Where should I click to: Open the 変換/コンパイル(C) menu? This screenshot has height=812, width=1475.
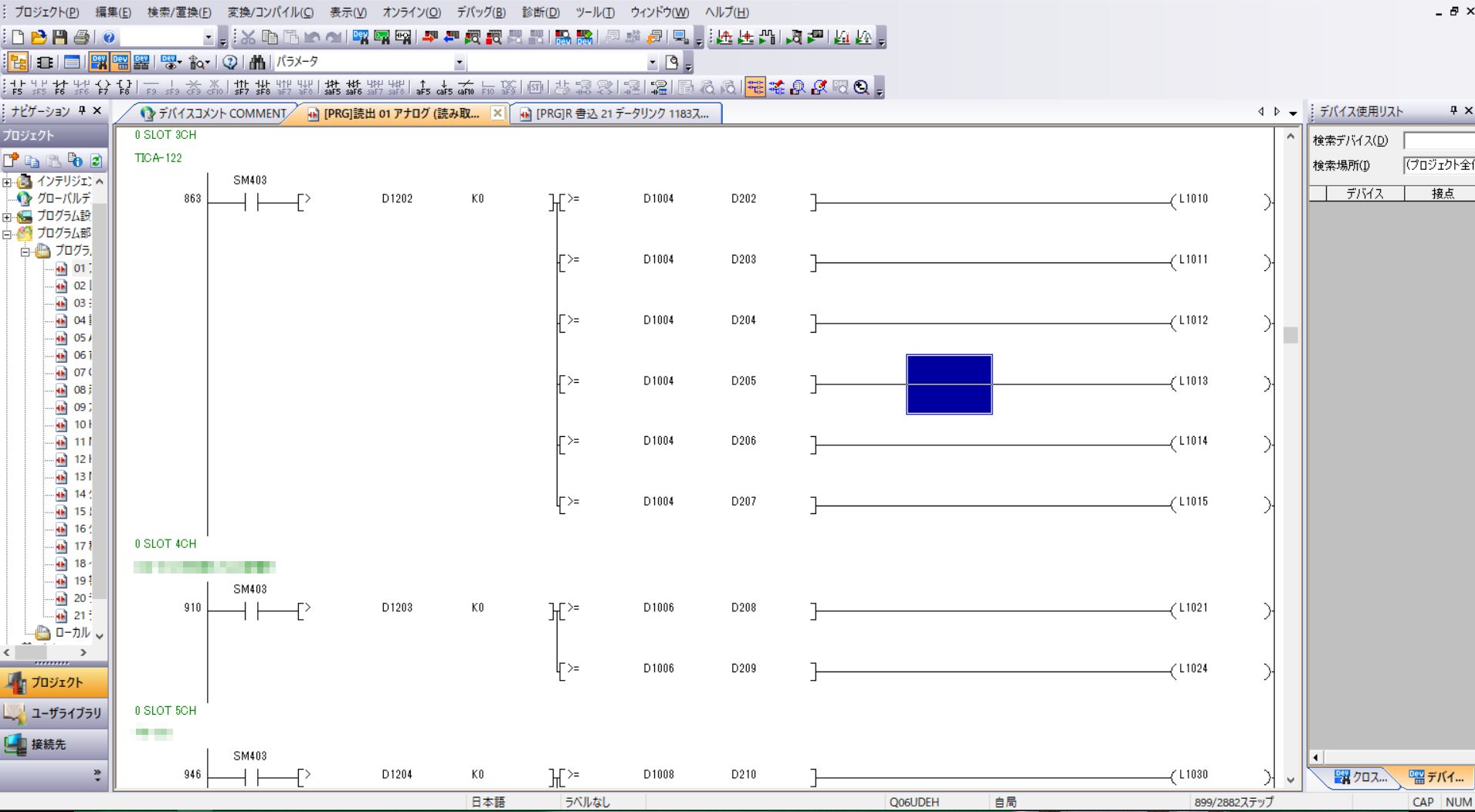[x=270, y=12]
